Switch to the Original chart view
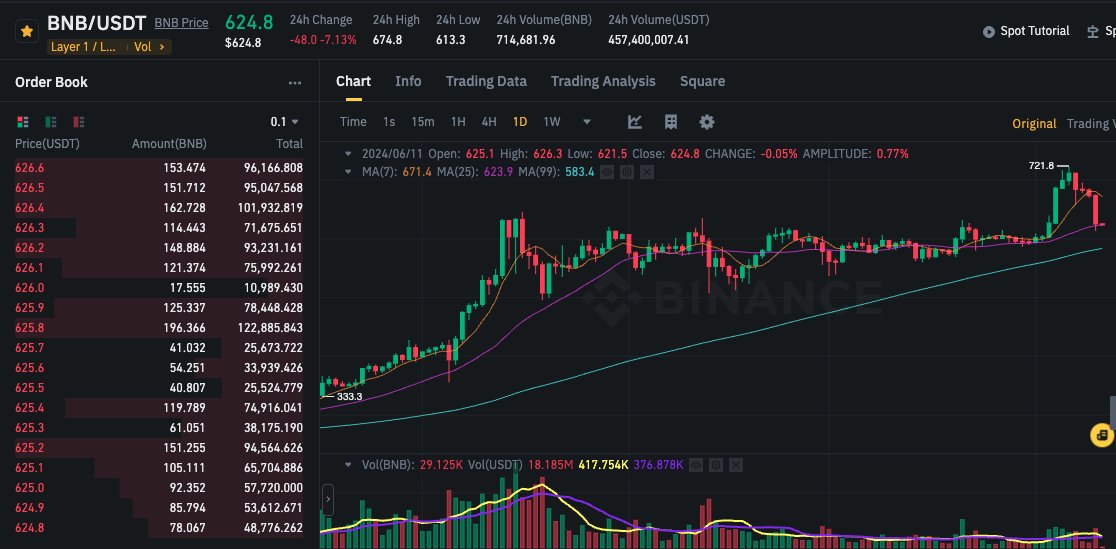 point(1034,124)
